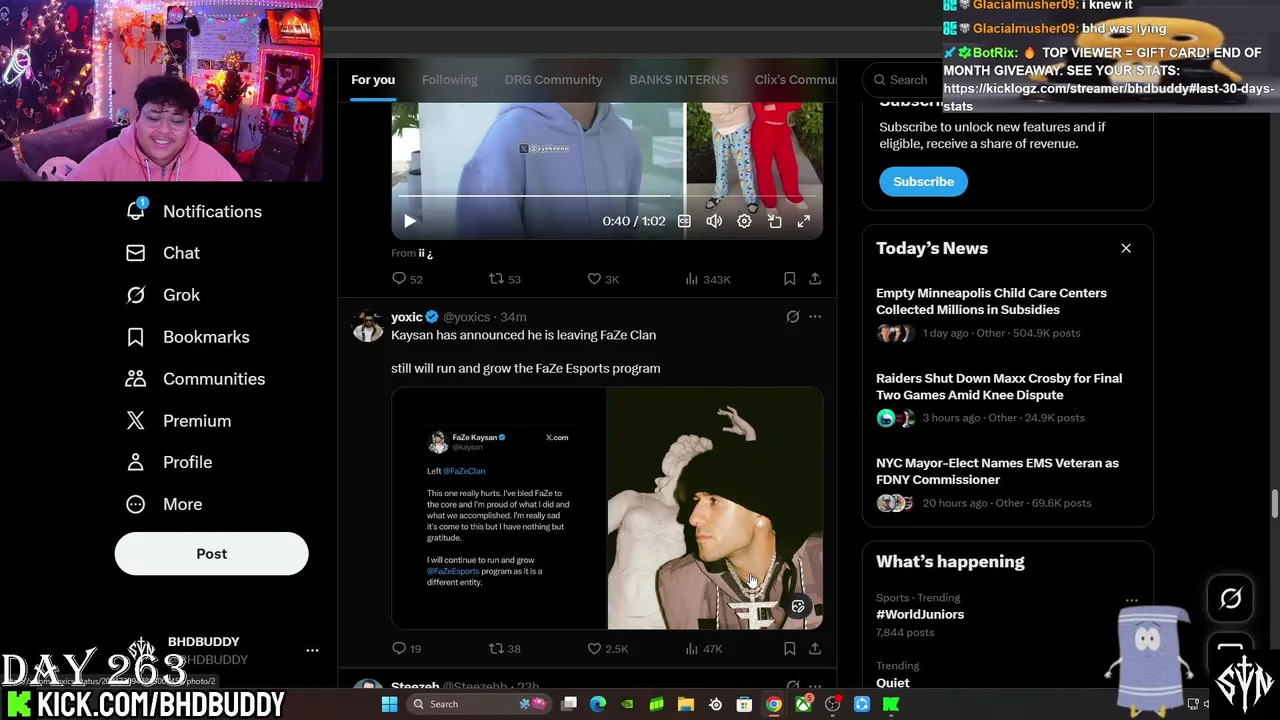1280x720 pixels.
Task: Open more options on yoxic's post
Action: pyautogui.click(x=815, y=317)
